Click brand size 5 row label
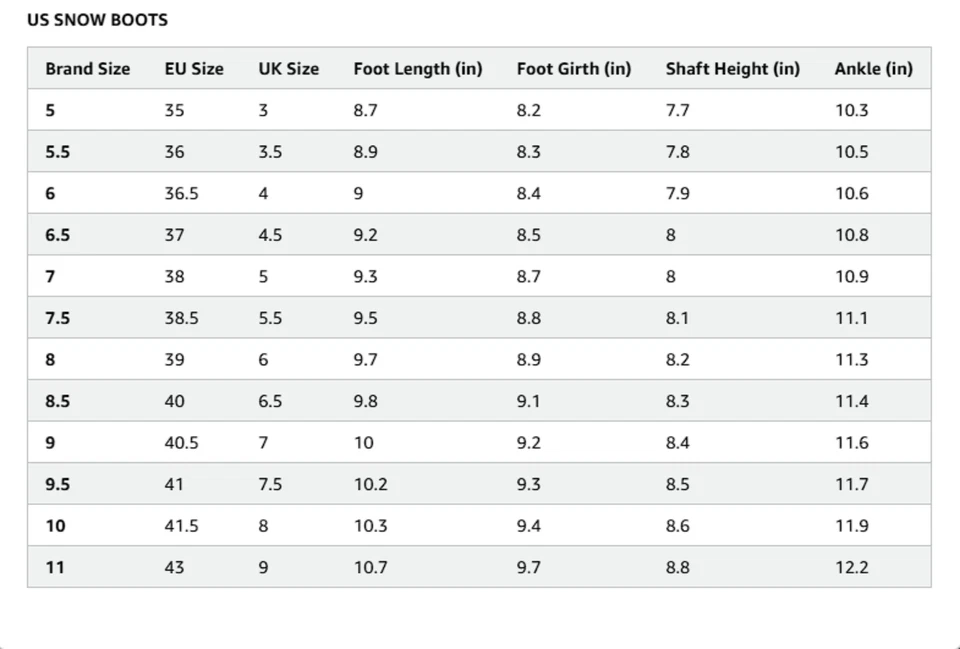960x649 pixels. point(50,110)
